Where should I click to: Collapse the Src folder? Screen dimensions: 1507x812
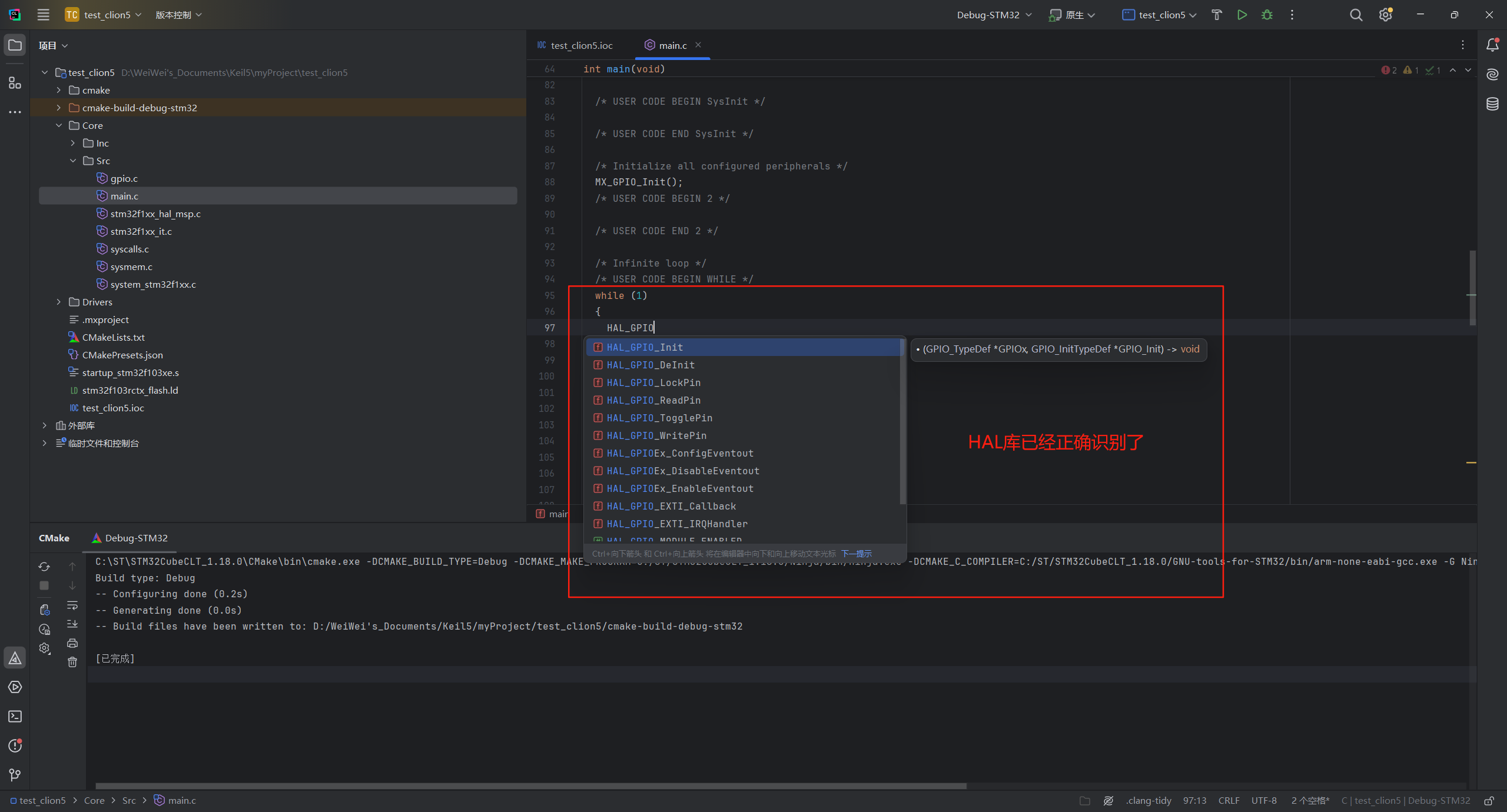(73, 161)
